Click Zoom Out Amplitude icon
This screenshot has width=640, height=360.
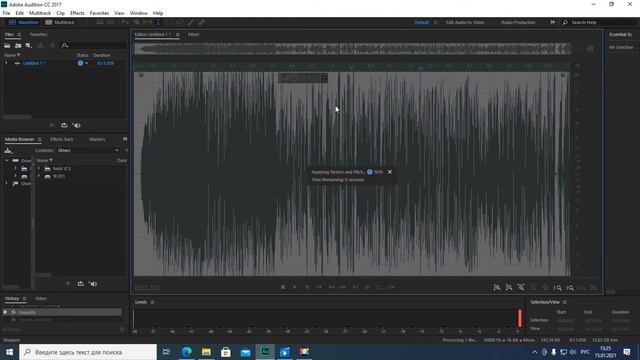point(509,288)
